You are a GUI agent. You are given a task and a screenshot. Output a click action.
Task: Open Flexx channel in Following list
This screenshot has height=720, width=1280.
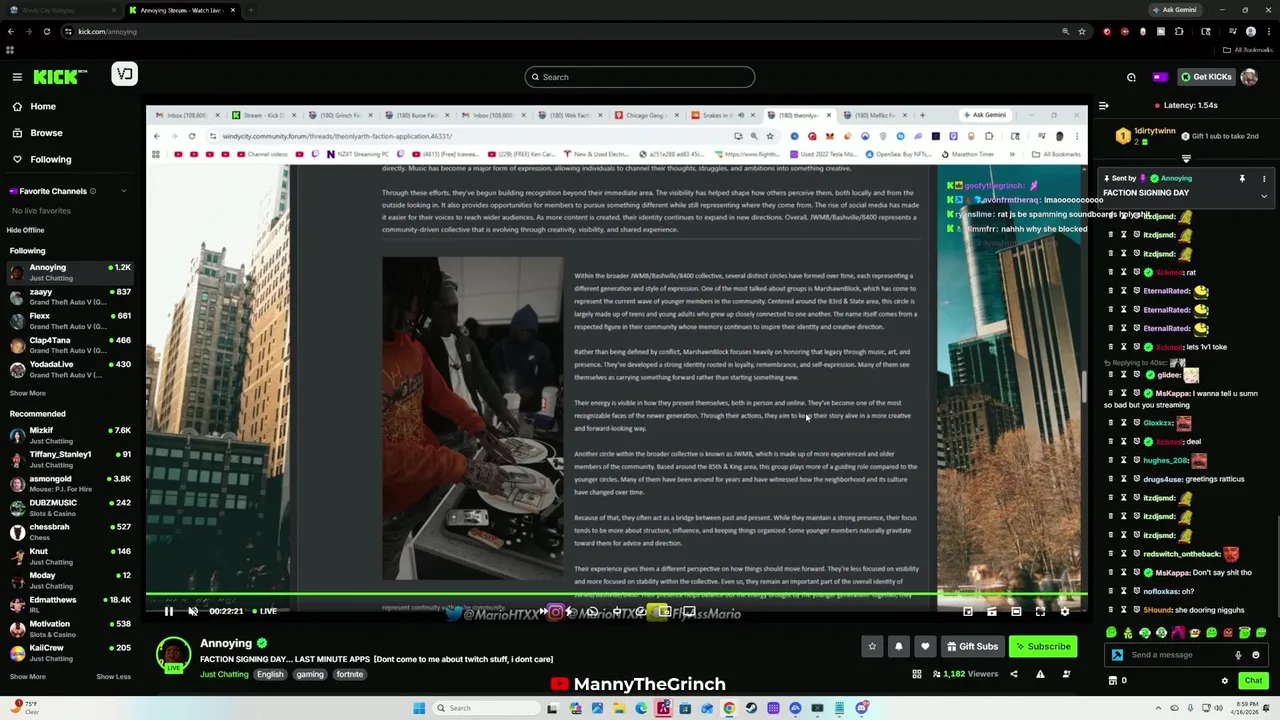pos(70,320)
